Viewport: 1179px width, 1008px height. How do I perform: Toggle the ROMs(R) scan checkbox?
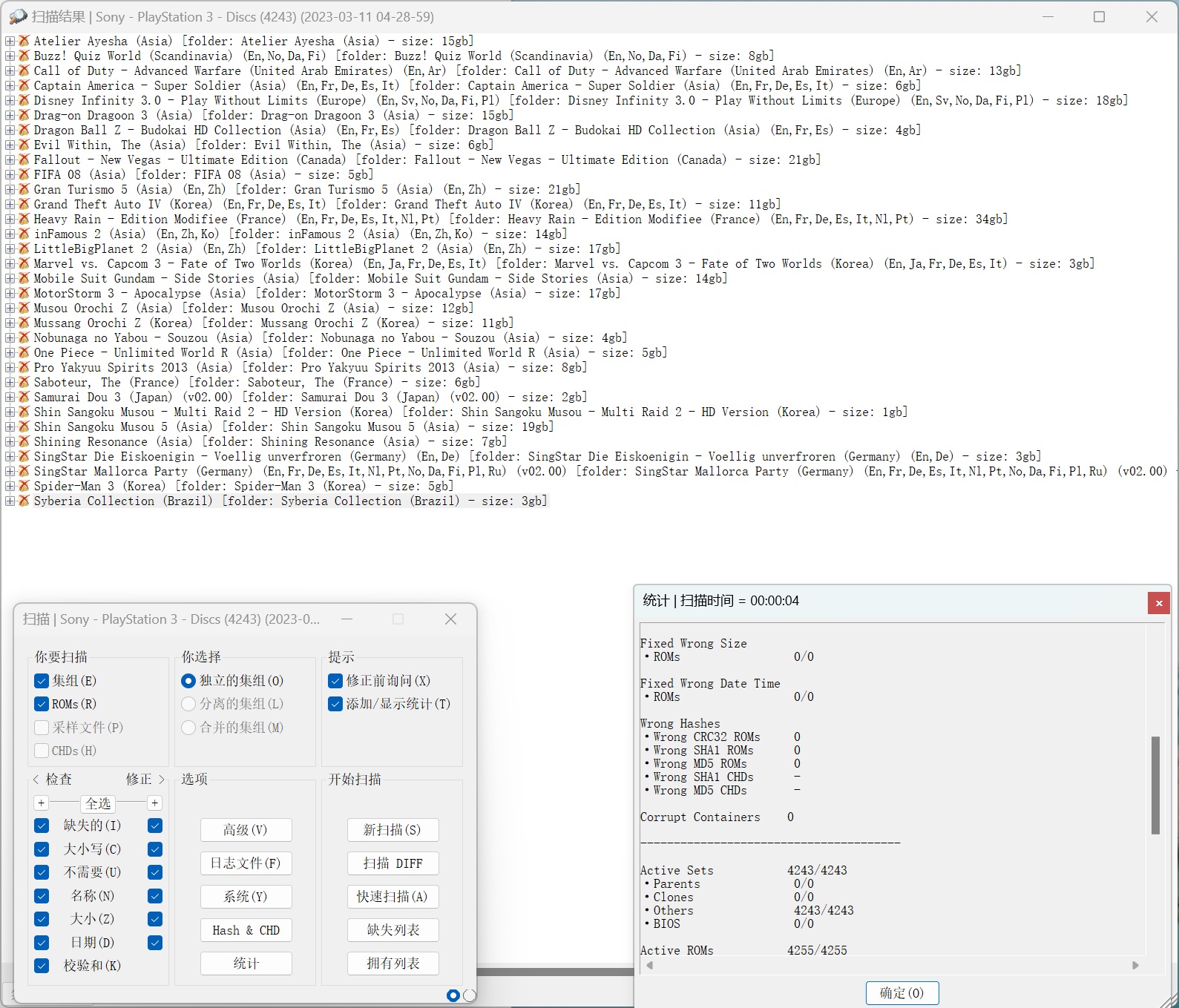click(42, 704)
